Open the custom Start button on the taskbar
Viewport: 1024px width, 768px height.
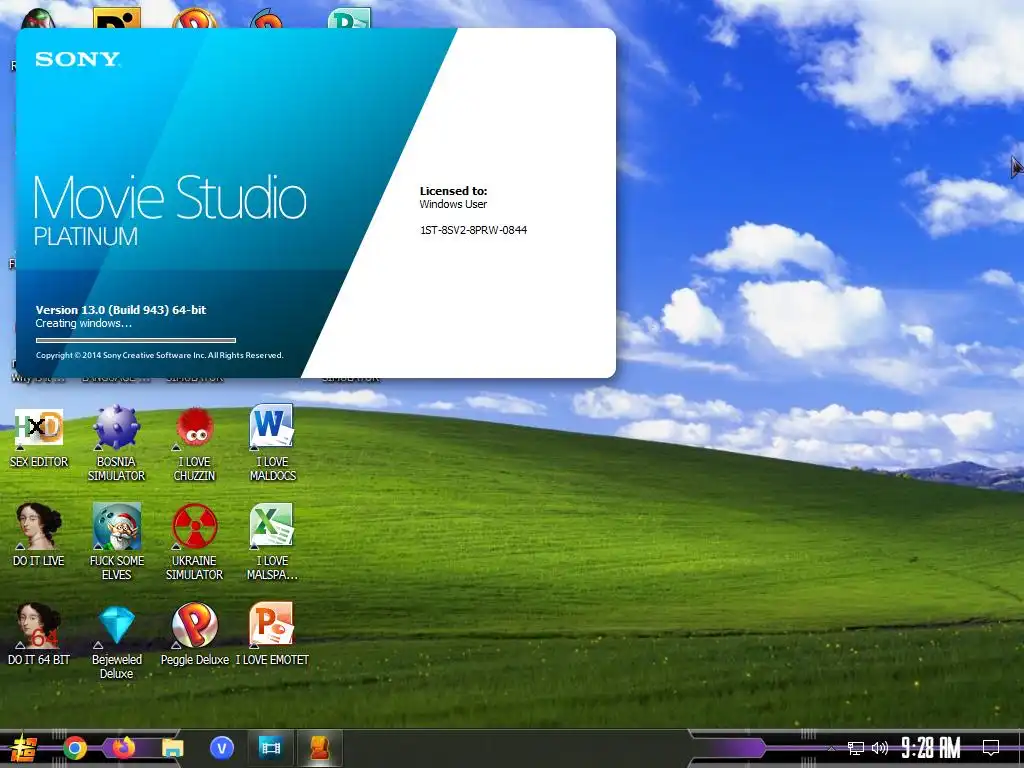click(x=23, y=748)
